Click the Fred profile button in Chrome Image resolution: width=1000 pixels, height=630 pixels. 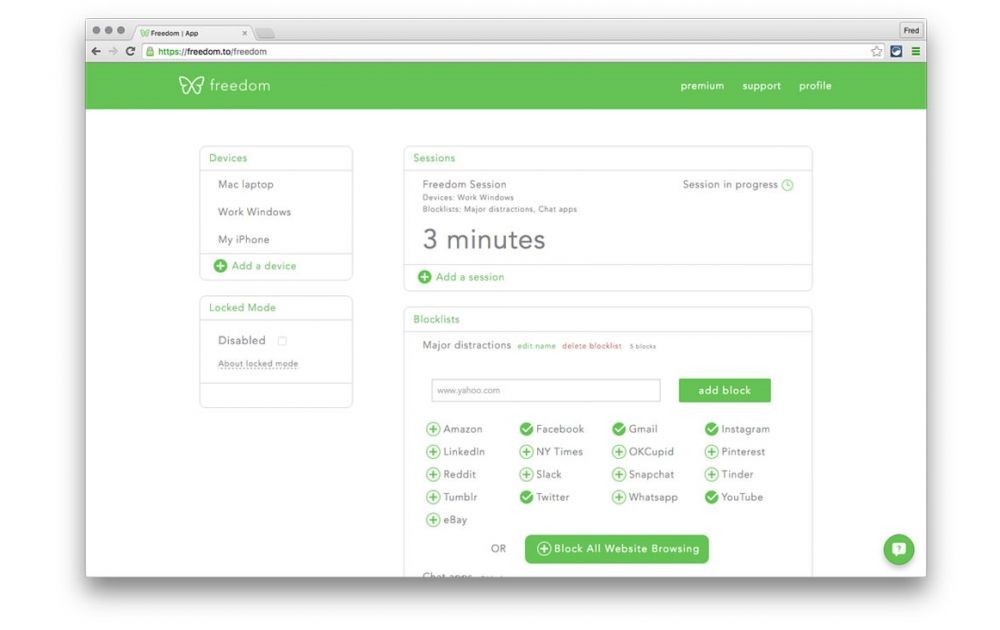point(911,31)
